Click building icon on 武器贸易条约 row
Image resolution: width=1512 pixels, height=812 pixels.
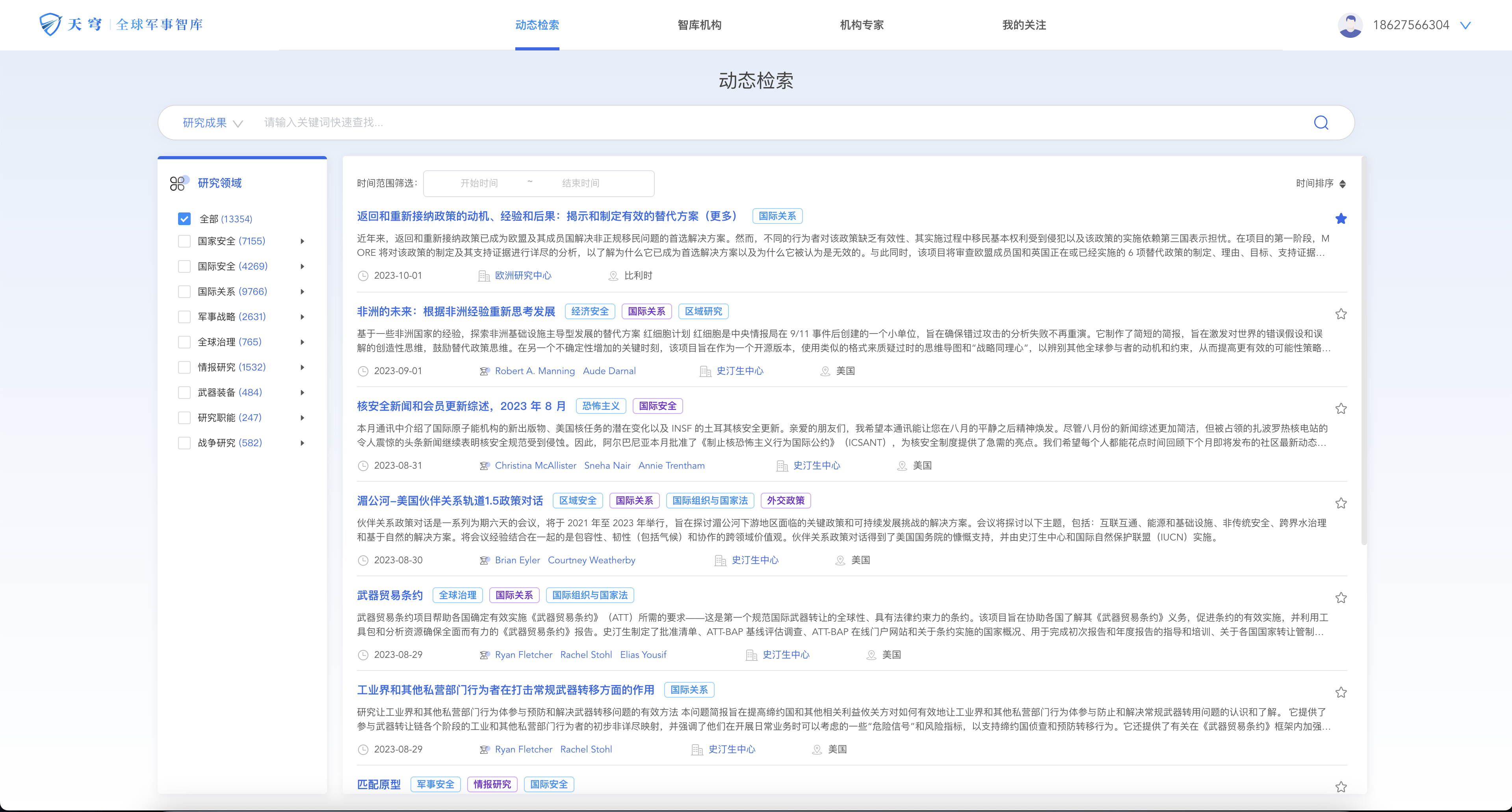751,655
